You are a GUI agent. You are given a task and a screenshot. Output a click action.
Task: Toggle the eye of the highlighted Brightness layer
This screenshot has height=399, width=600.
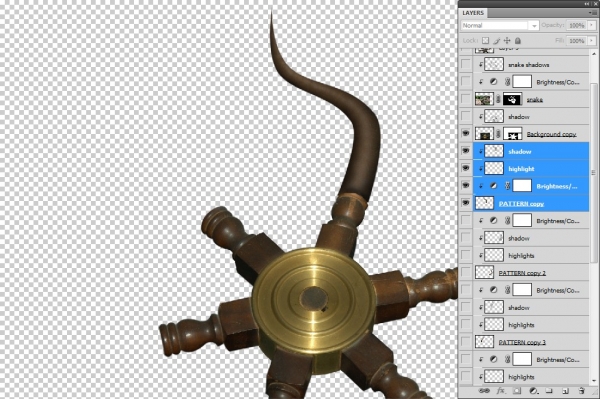pos(466,186)
